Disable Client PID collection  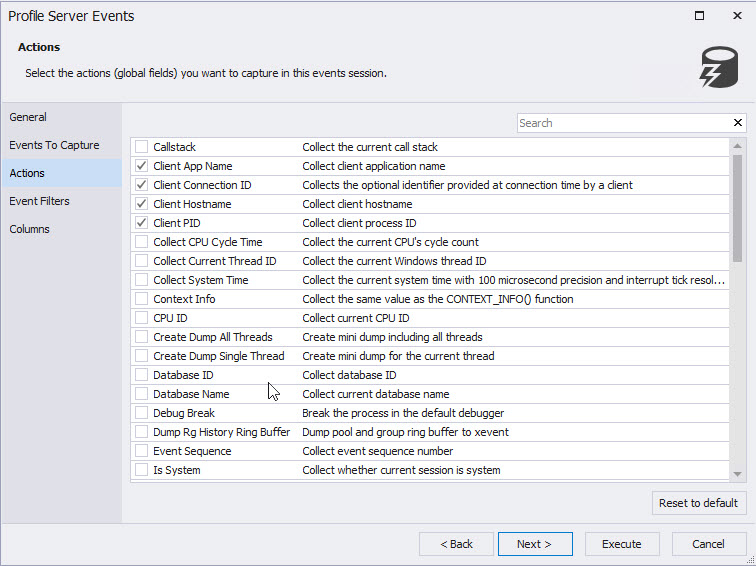pyautogui.click(x=141, y=223)
